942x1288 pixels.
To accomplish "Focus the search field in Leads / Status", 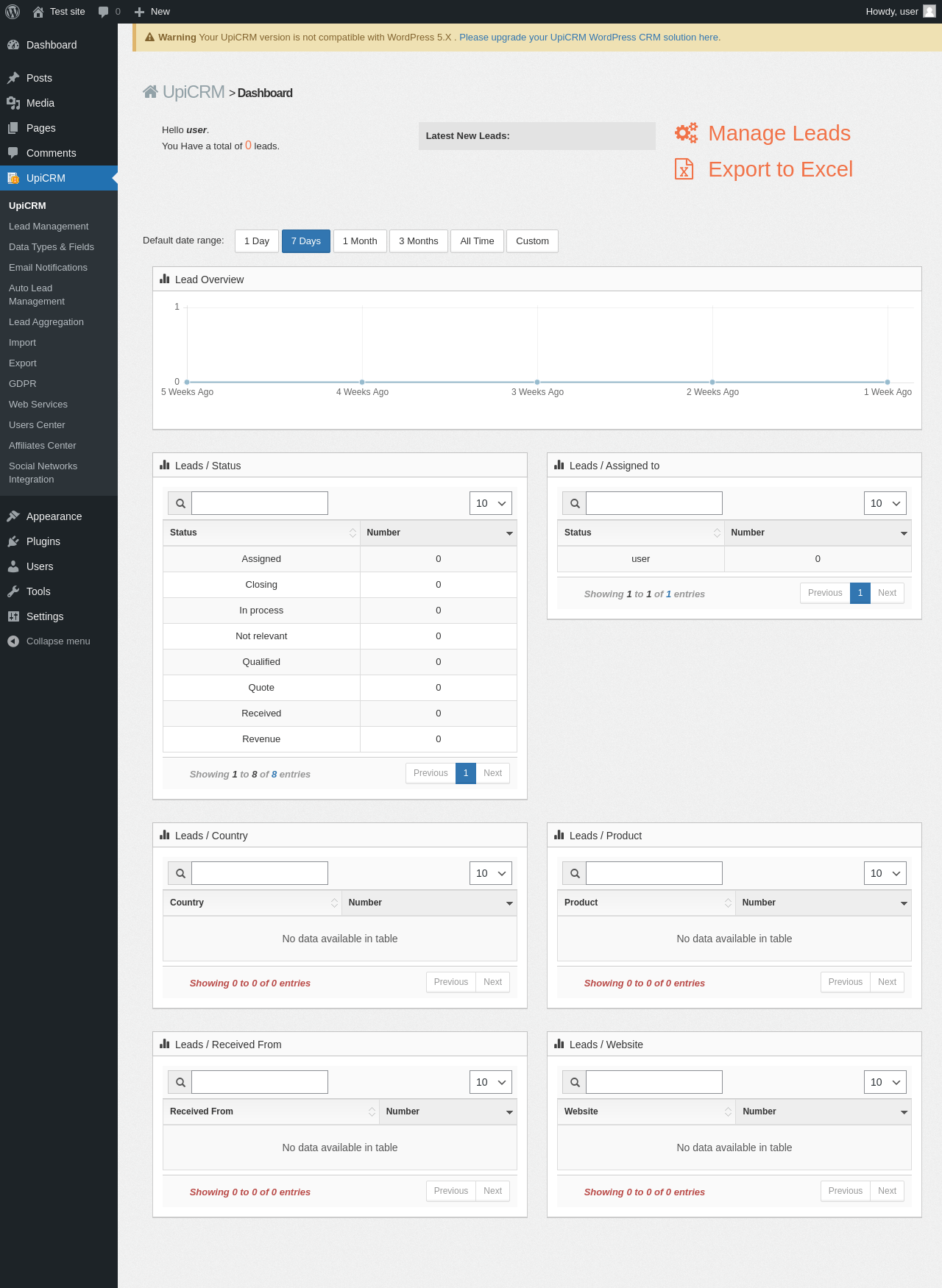I will pyautogui.click(x=260, y=503).
